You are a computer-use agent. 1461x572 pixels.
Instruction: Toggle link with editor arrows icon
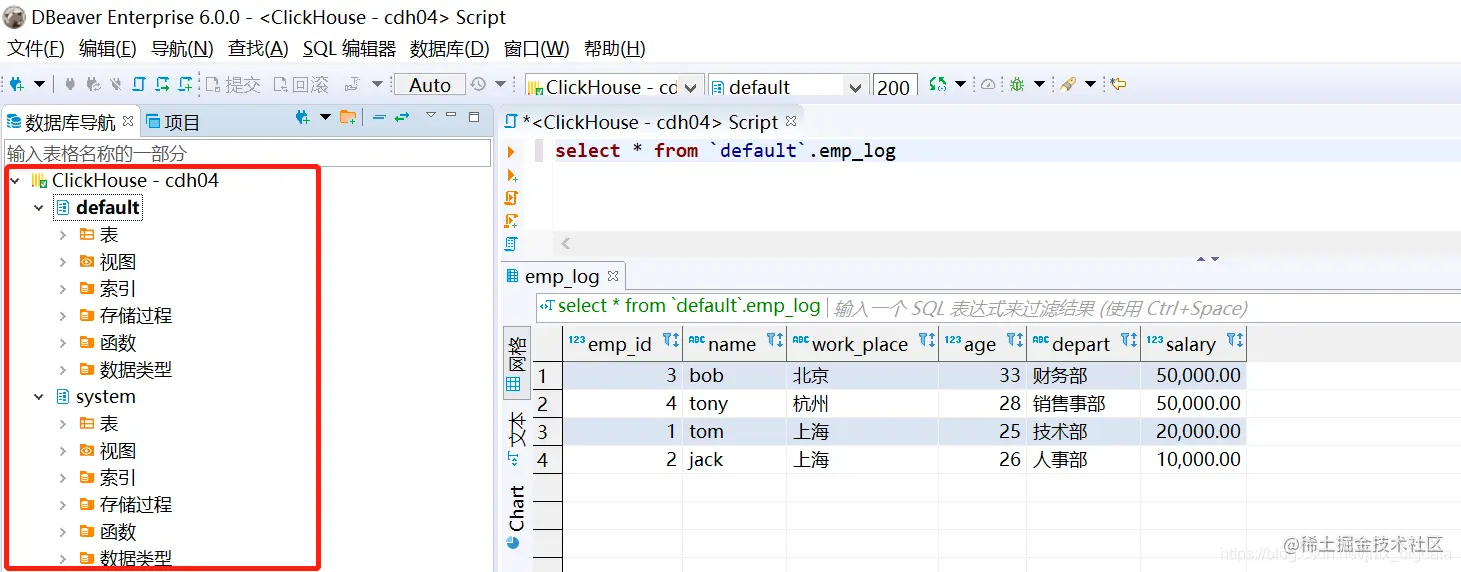coord(402,118)
